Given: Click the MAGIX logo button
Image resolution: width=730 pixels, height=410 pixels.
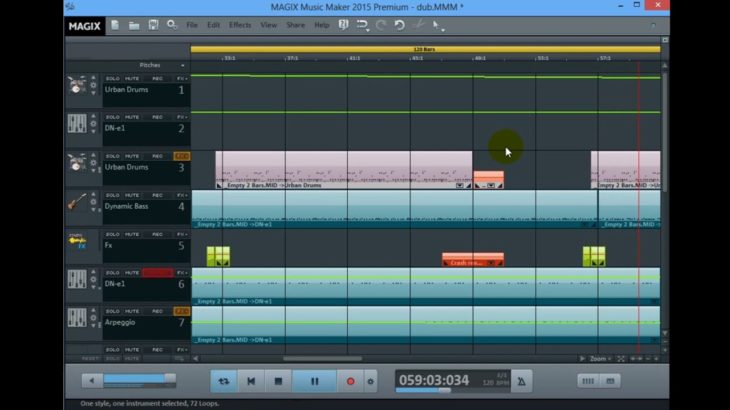Looking at the screenshot, I should (84, 26).
